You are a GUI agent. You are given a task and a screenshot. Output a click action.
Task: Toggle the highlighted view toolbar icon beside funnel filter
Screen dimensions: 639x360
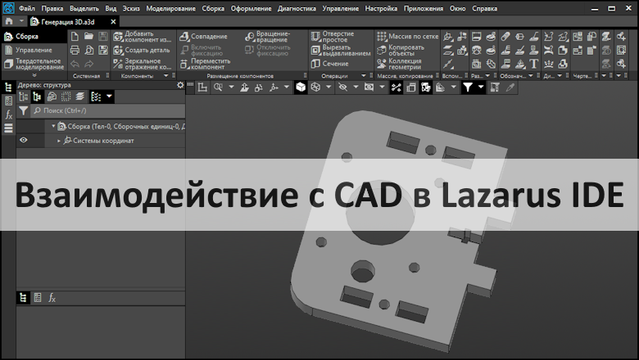click(426, 87)
